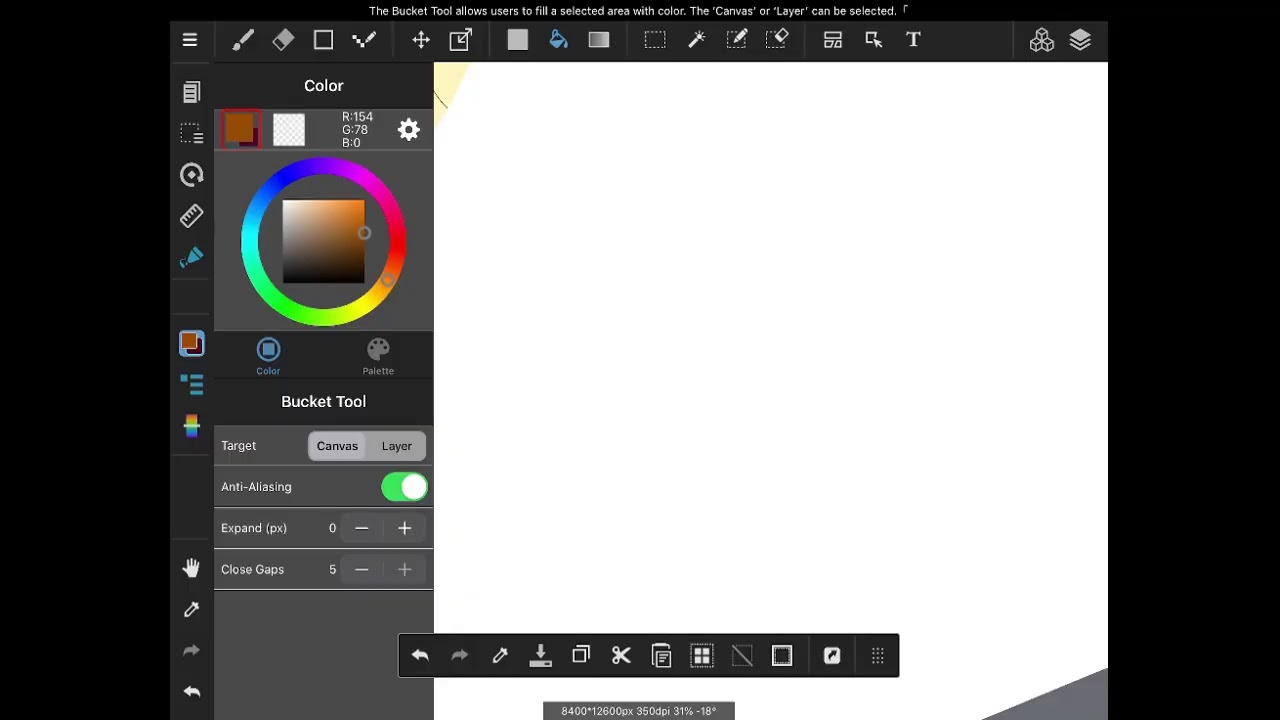Viewport: 1280px width, 720px height.
Task: Open the Materials cubes panel
Action: pos(1042,40)
